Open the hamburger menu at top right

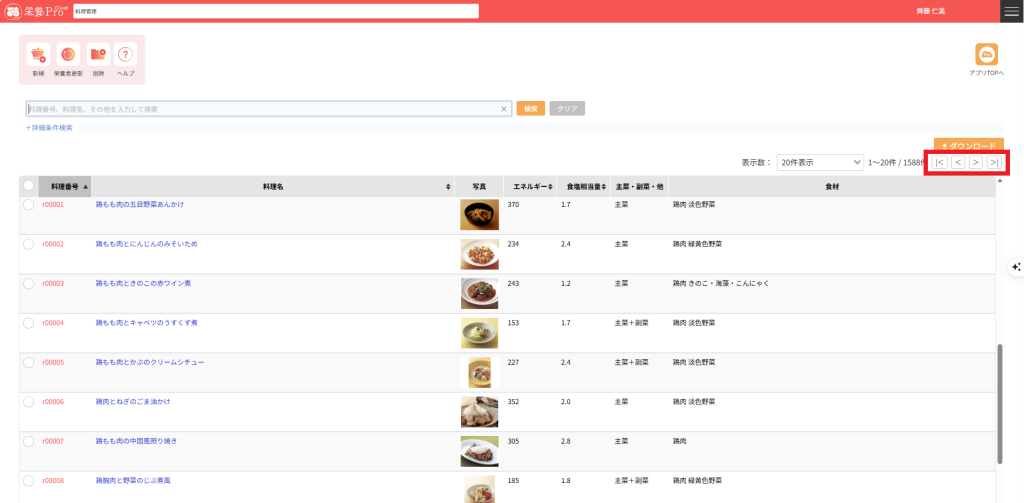pos(1012,11)
